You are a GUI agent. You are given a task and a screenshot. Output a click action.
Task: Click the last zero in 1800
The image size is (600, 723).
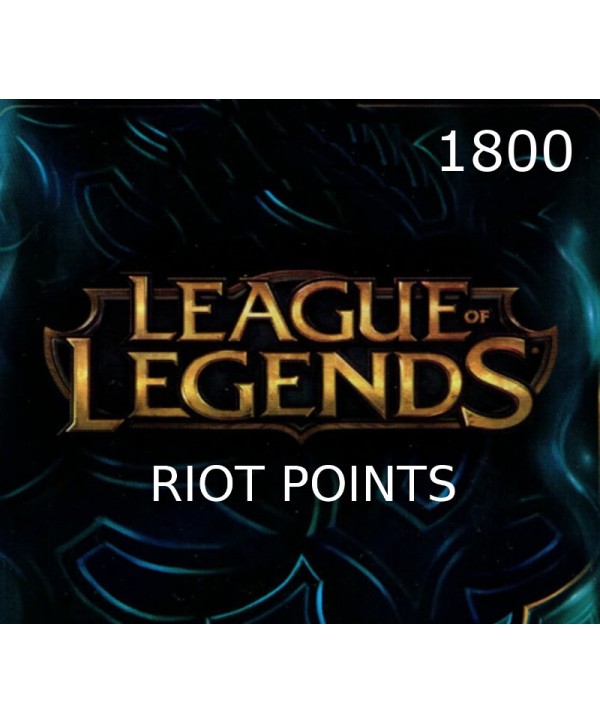[x=556, y=152]
